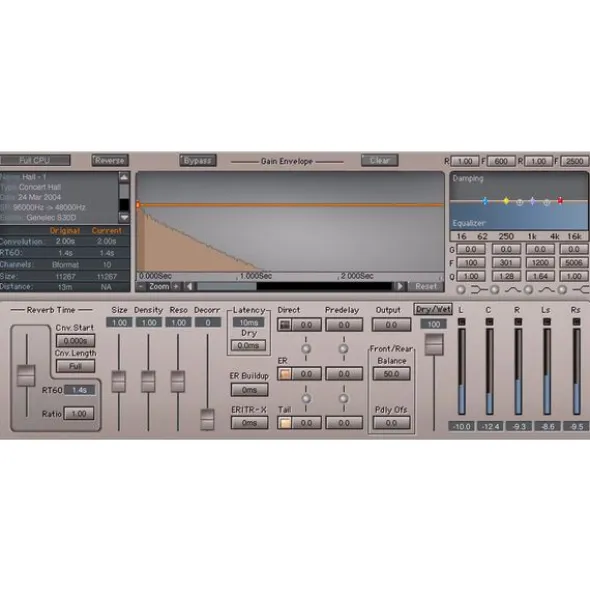Click the Clear gain envelope button
590x591 pixels.
[379, 161]
